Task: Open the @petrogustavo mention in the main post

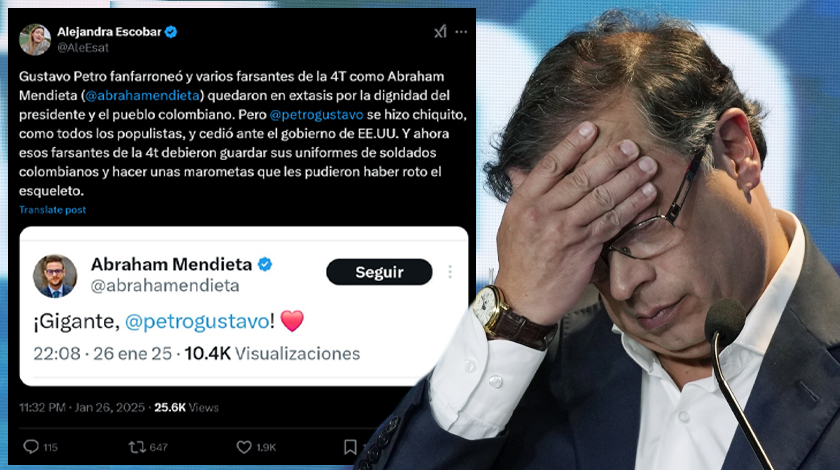Action: click(x=317, y=115)
